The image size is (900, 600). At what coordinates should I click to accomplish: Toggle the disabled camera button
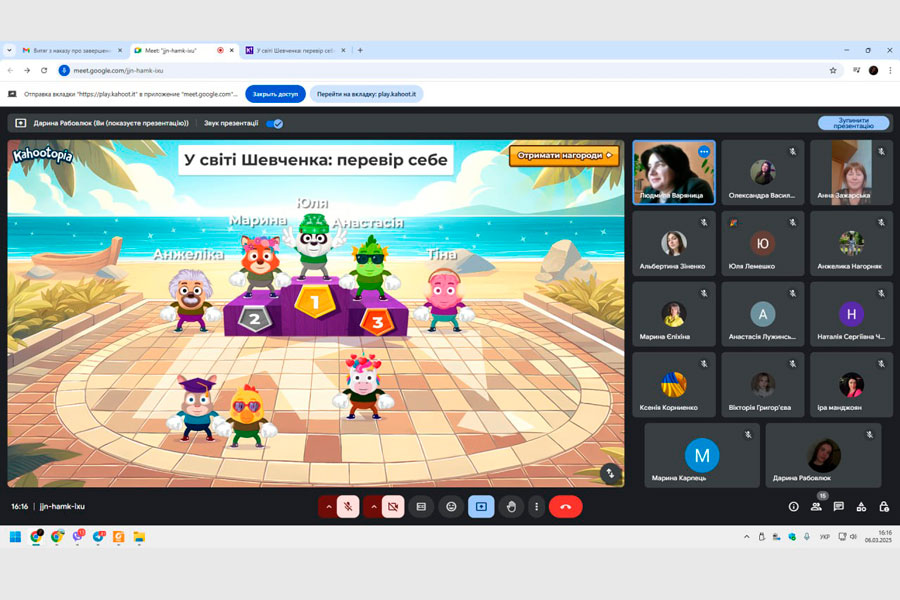[x=393, y=506]
